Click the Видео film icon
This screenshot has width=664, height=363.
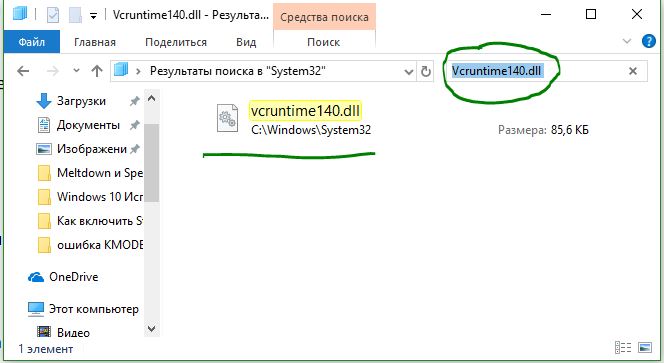[x=44, y=331]
